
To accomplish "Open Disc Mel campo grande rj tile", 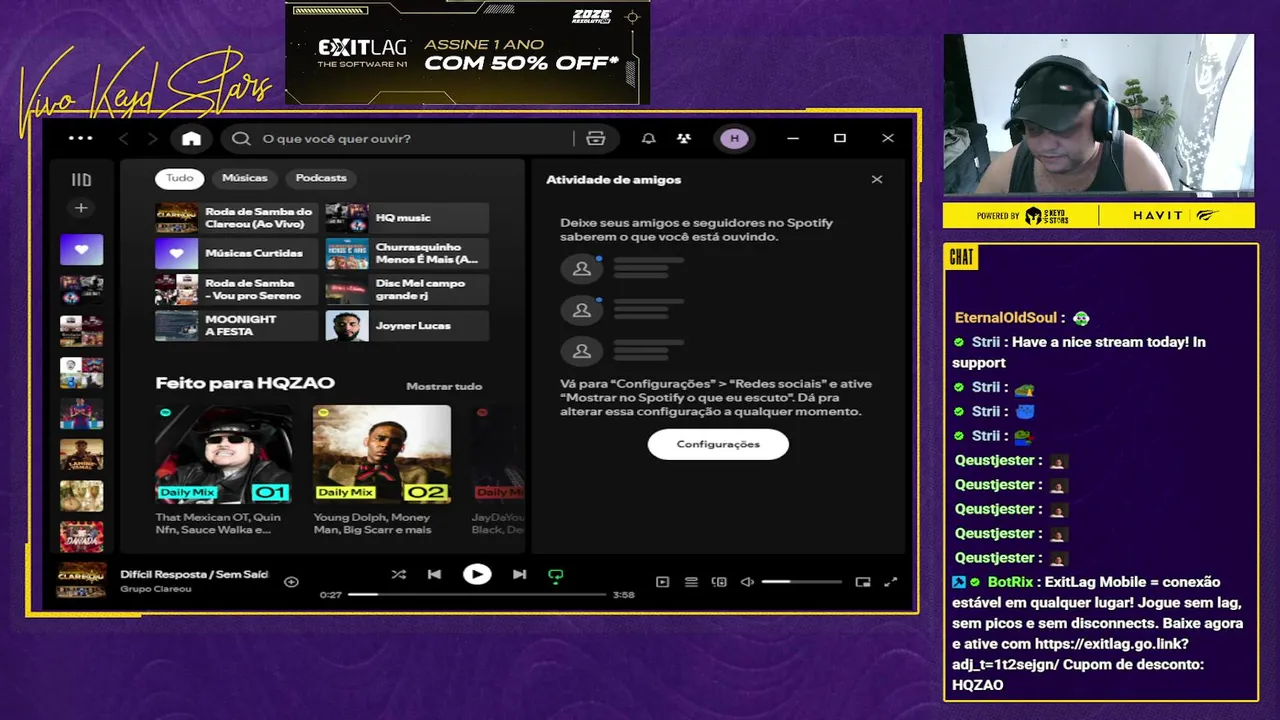I will pyautogui.click(x=407, y=290).
